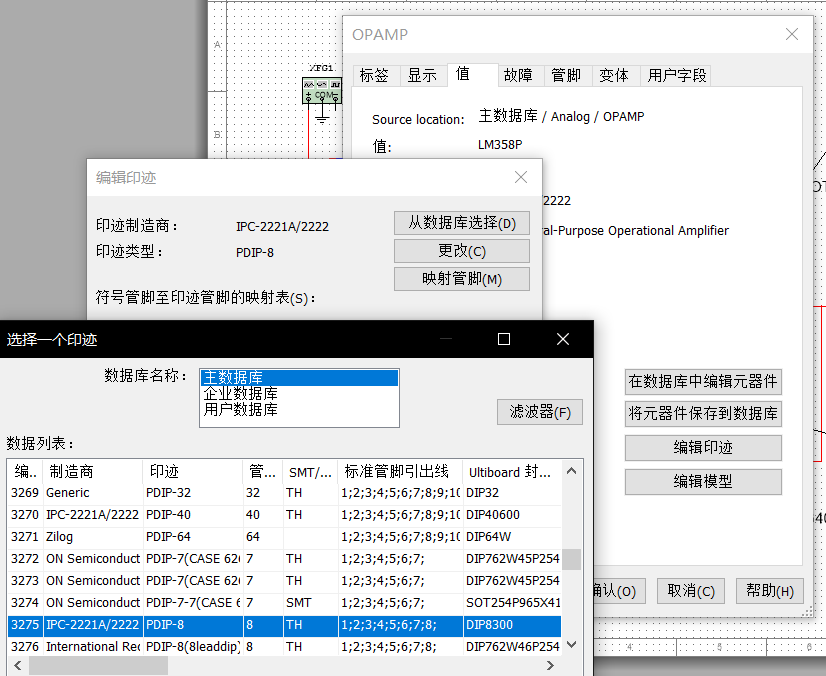The width and height of the screenshot is (826, 676).
Task: Select row 3270 PDIP-40 footprint
Action: 284,515
